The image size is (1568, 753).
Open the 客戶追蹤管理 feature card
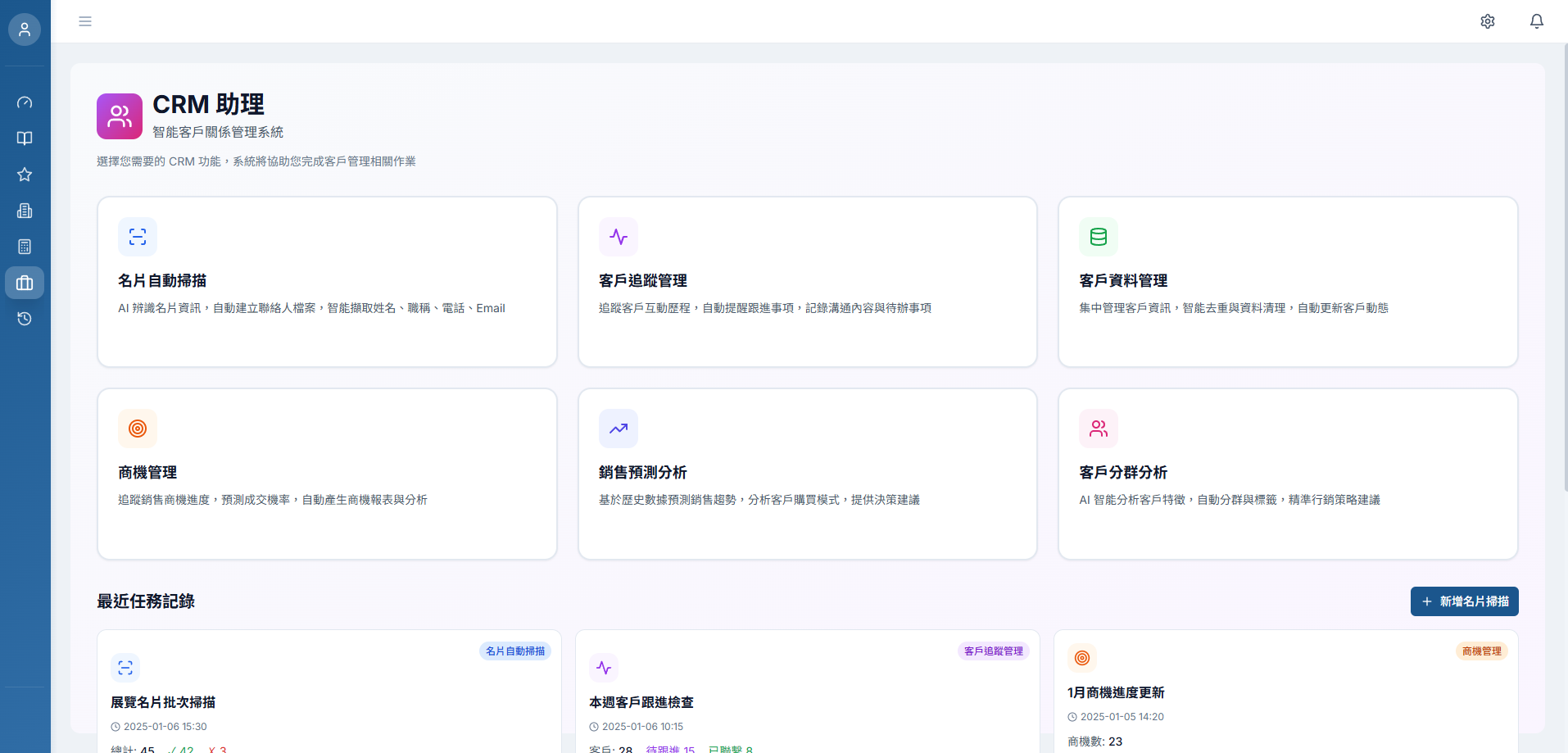(807, 282)
